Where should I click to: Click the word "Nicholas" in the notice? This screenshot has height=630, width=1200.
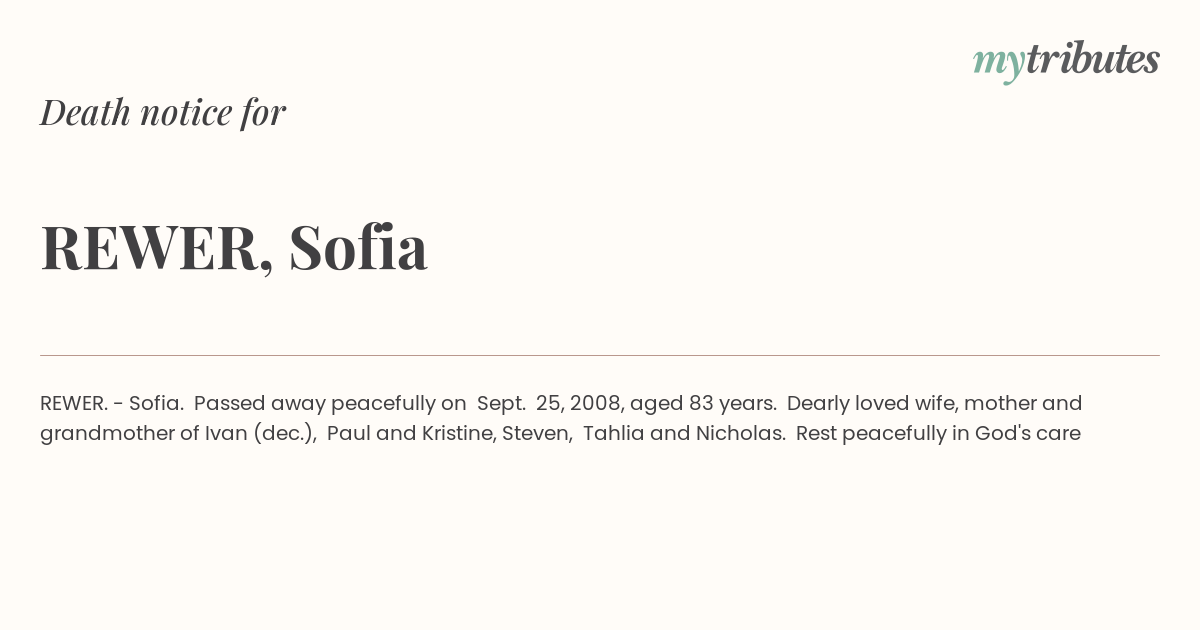(739, 433)
